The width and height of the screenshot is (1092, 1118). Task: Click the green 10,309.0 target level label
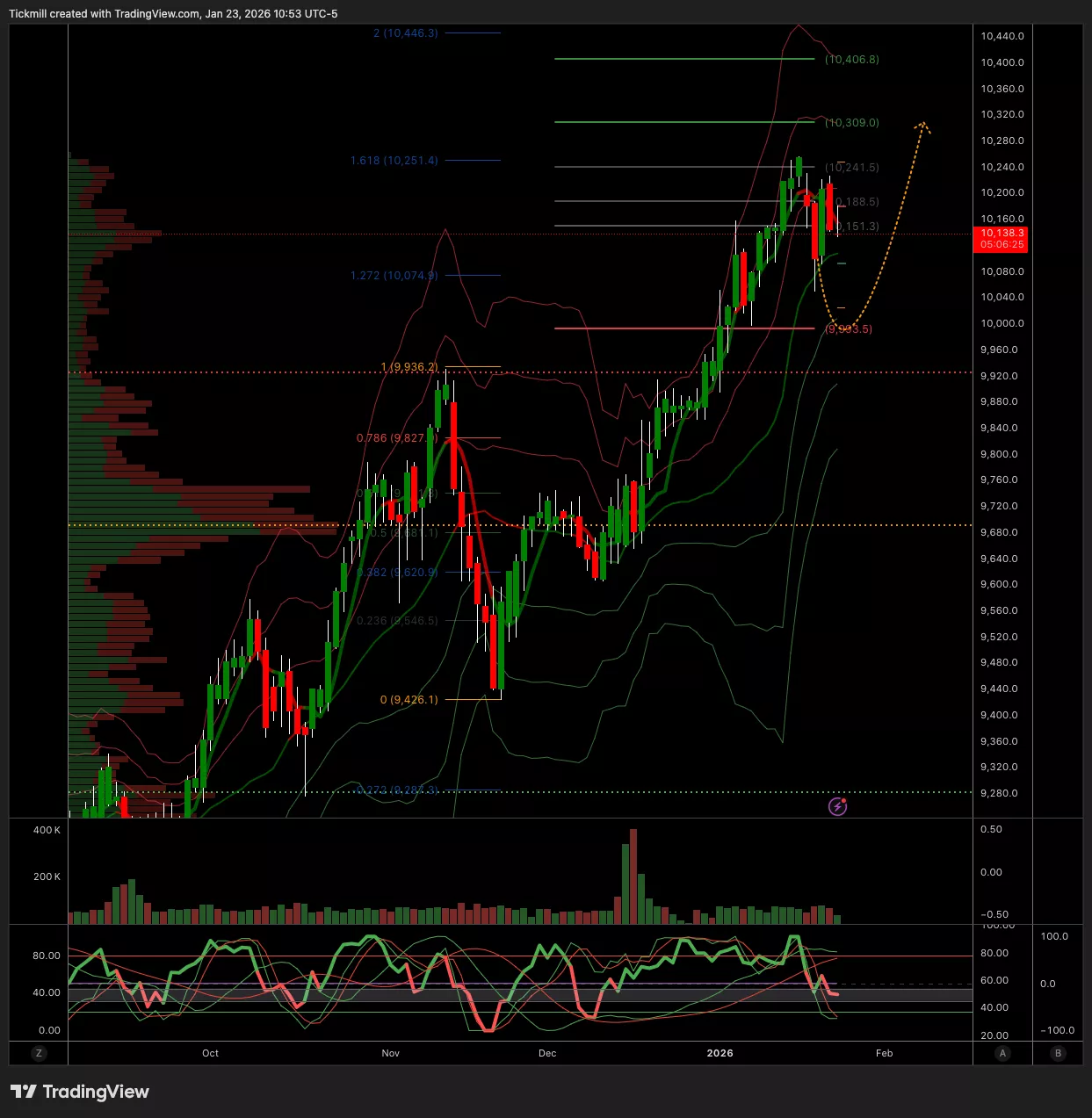tap(851, 123)
